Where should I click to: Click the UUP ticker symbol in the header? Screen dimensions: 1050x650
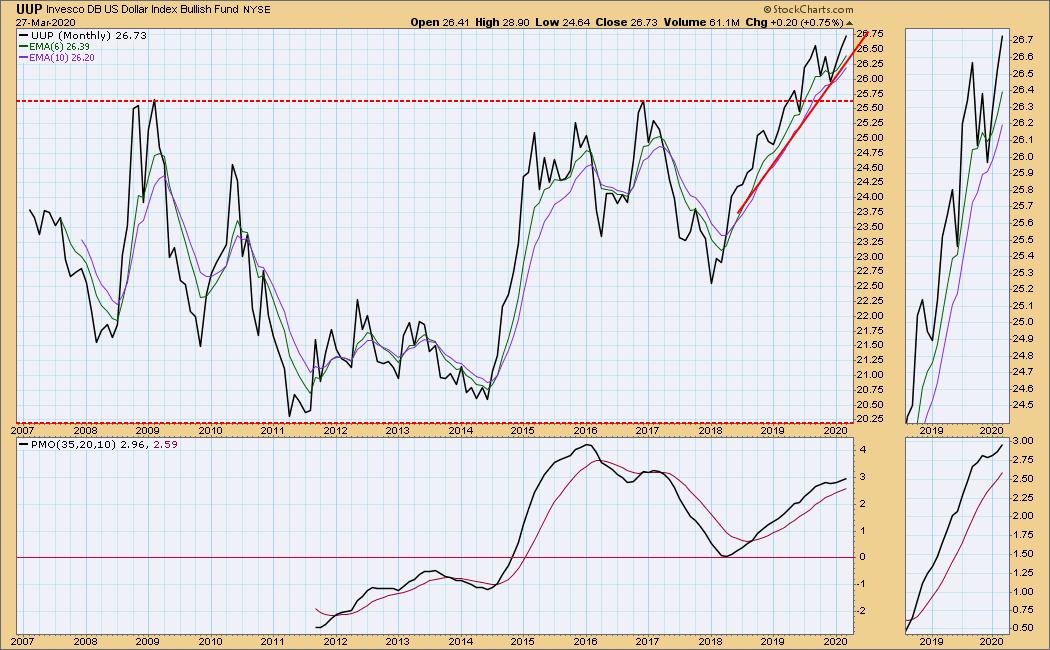pyautogui.click(x=29, y=9)
